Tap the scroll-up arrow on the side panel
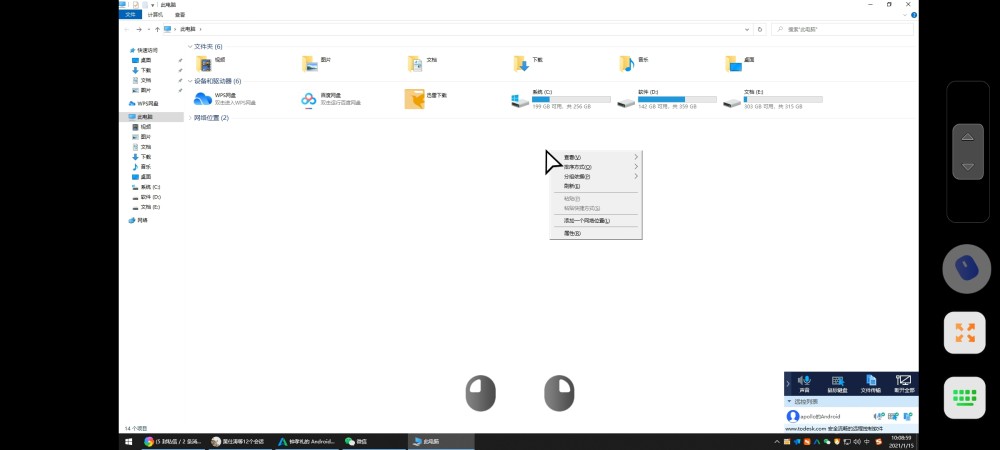 coord(967,137)
